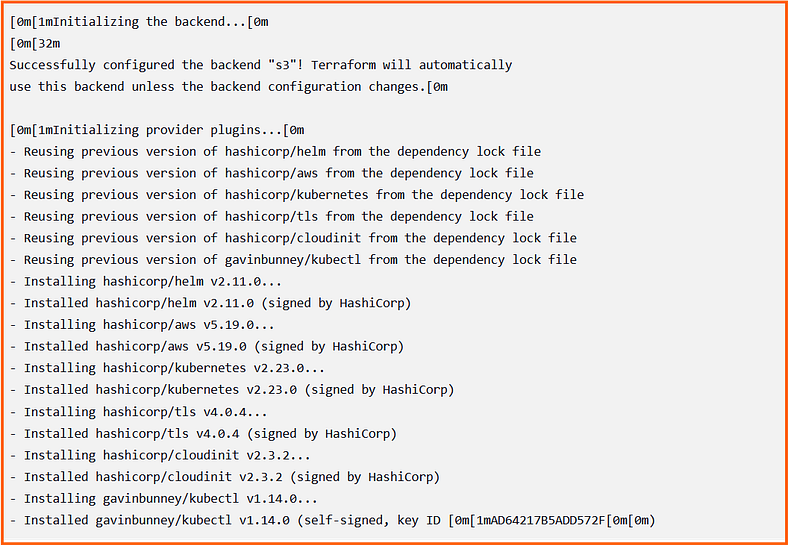The height and width of the screenshot is (545, 788).
Task: Click the 'Initializing the backend...' line
Action: pos(139,22)
